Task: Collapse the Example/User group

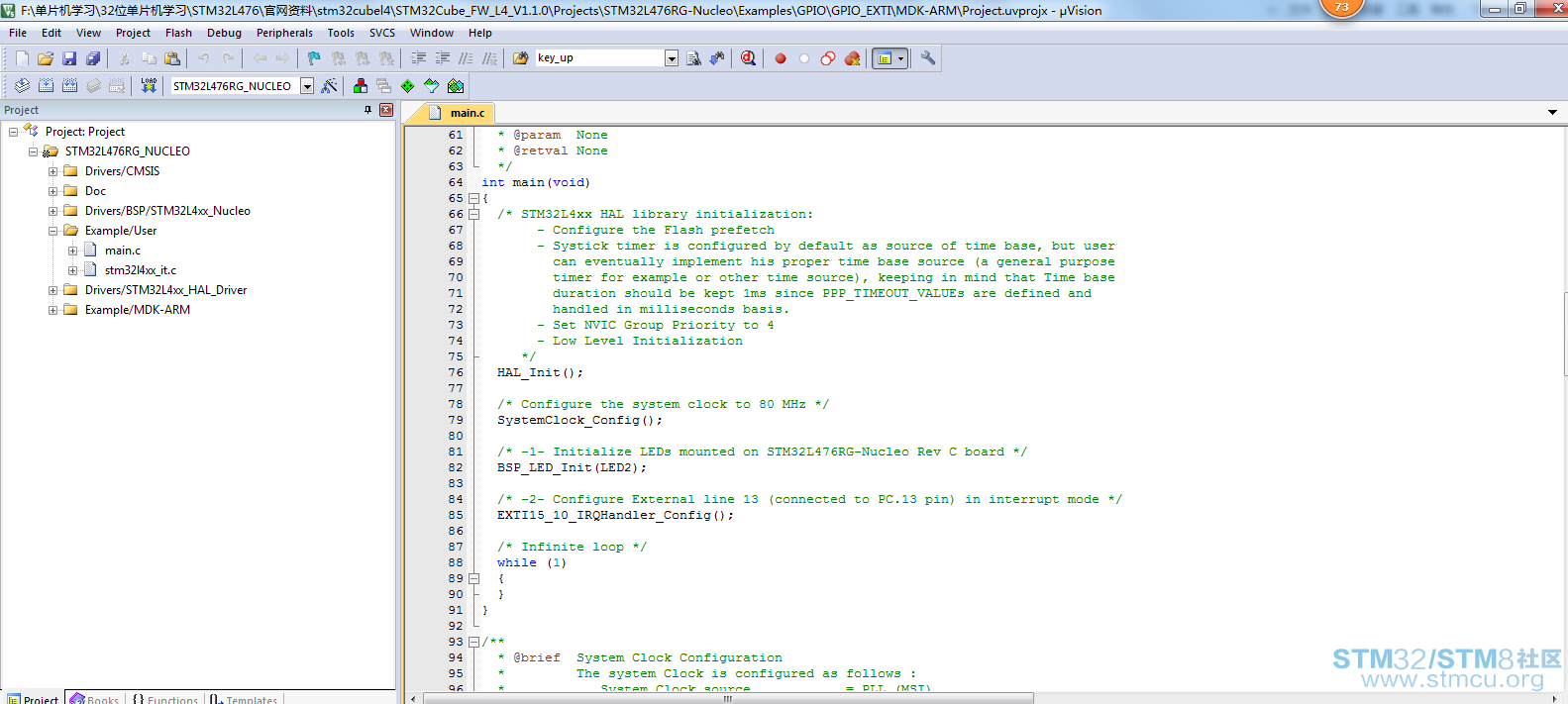Action: (x=53, y=231)
